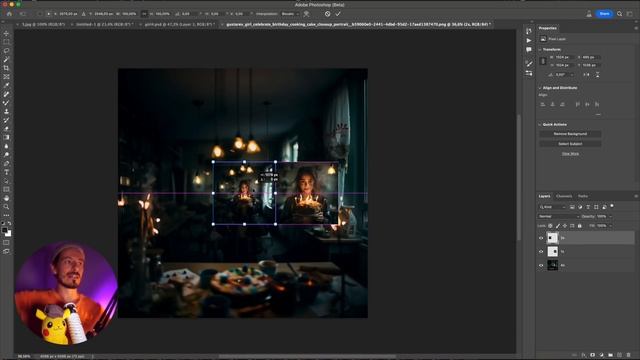Add a layer style with fx icon
Image resolution: width=640 pixels, height=360 pixels.
pyautogui.click(x=584, y=355)
